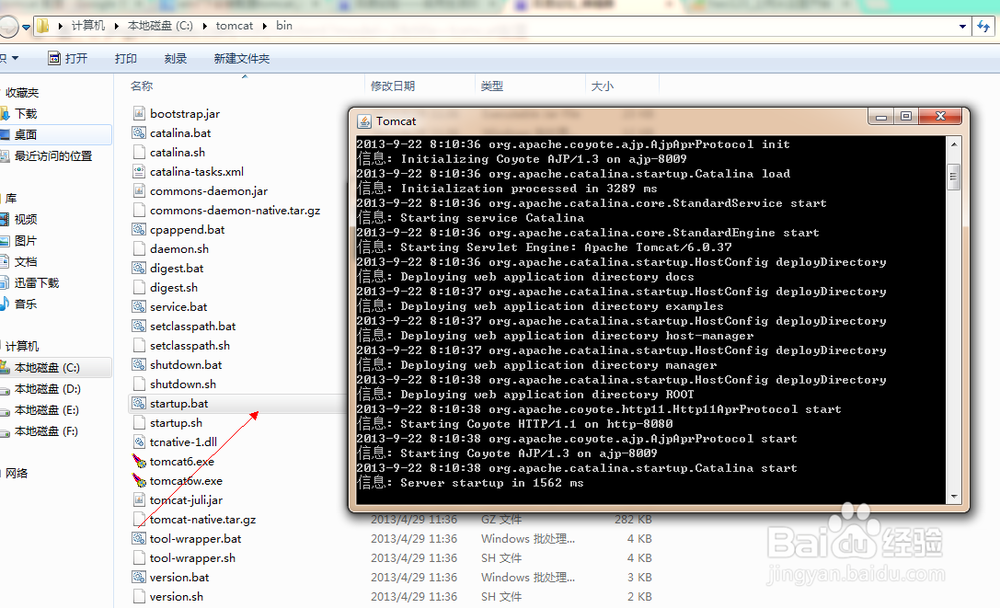Expand the arrow after 本地磁盘 (C:) breadcrumb
This screenshot has width=1000, height=608.
click(x=205, y=26)
